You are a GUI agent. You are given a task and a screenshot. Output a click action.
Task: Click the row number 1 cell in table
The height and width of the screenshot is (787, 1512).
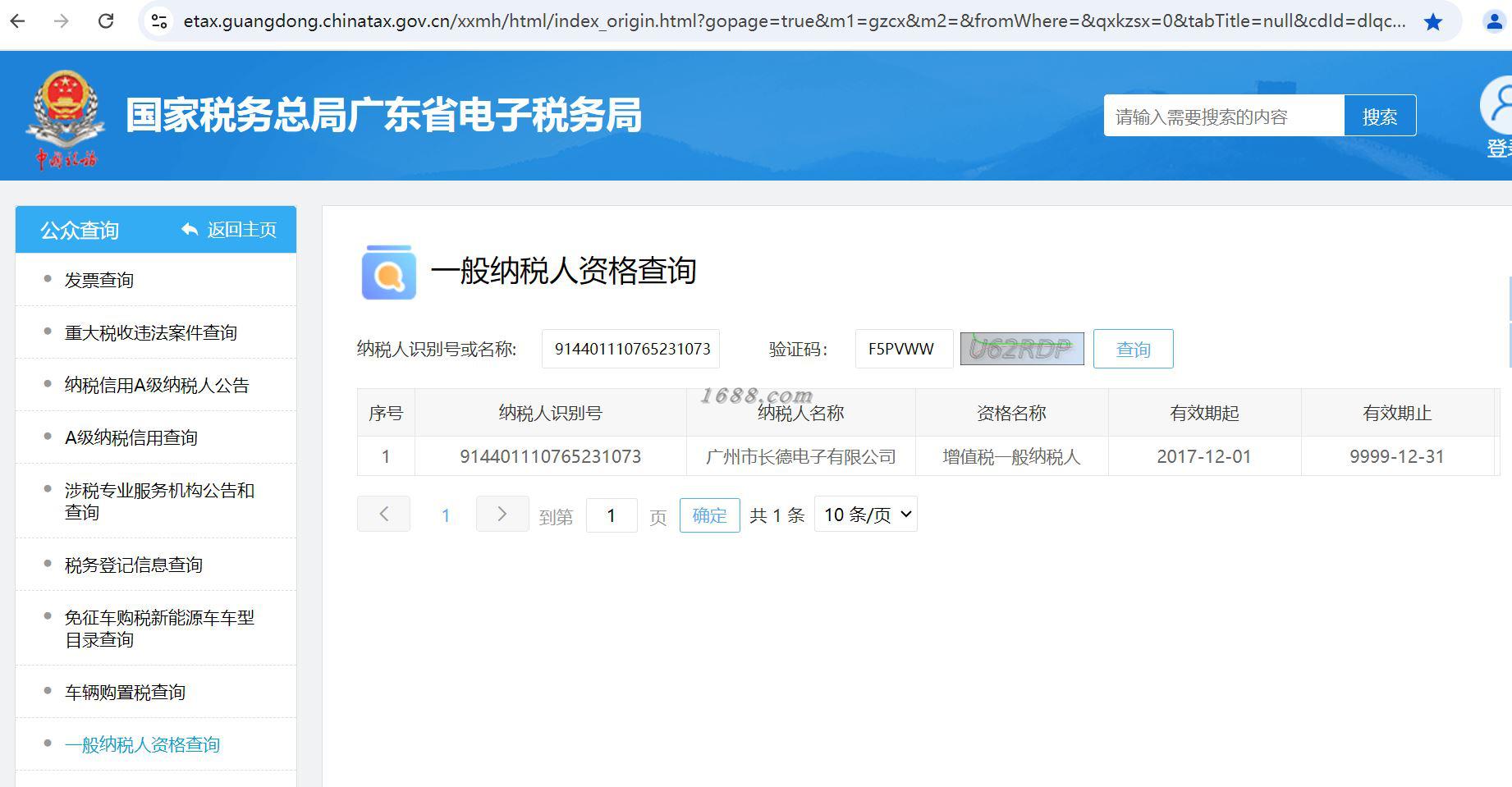coord(386,456)
